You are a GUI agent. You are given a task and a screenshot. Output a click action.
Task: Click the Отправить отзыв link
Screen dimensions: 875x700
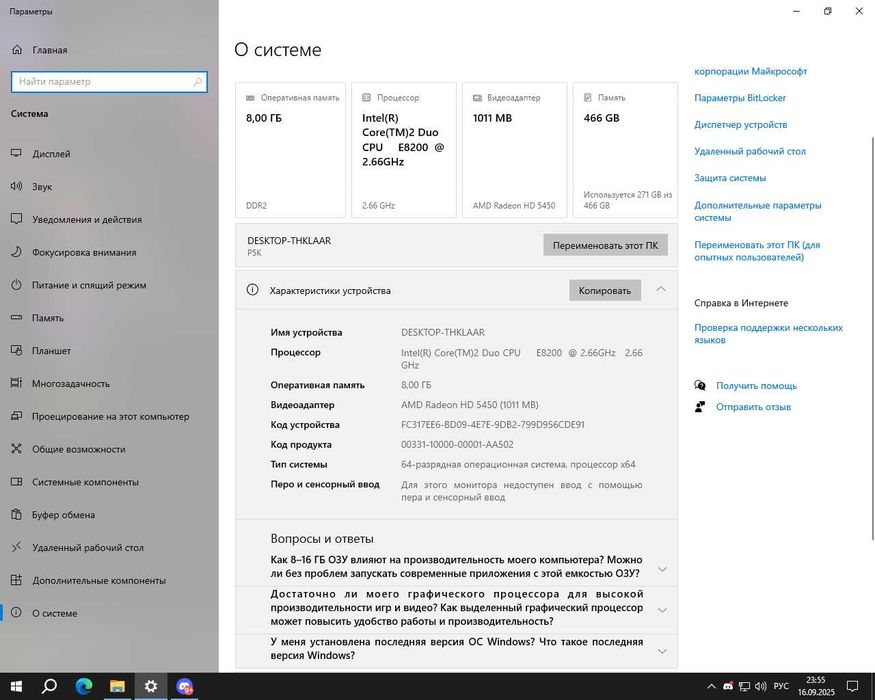[x=753, y=407]
